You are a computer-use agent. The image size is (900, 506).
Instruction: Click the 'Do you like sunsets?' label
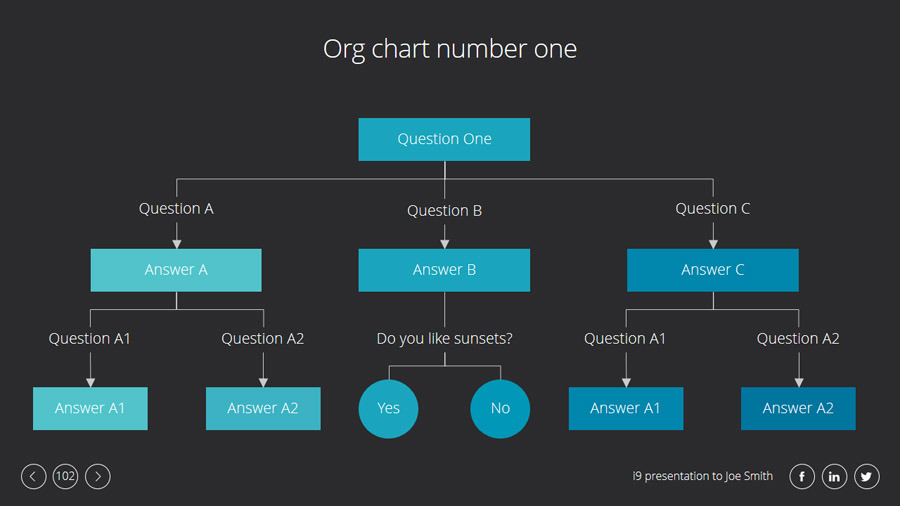click(x=444, y=339)
